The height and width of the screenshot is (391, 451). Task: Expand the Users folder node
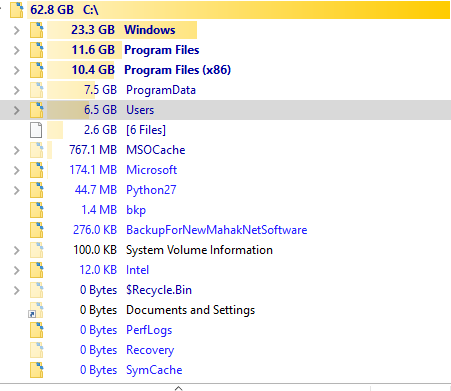tap(16, 110)
